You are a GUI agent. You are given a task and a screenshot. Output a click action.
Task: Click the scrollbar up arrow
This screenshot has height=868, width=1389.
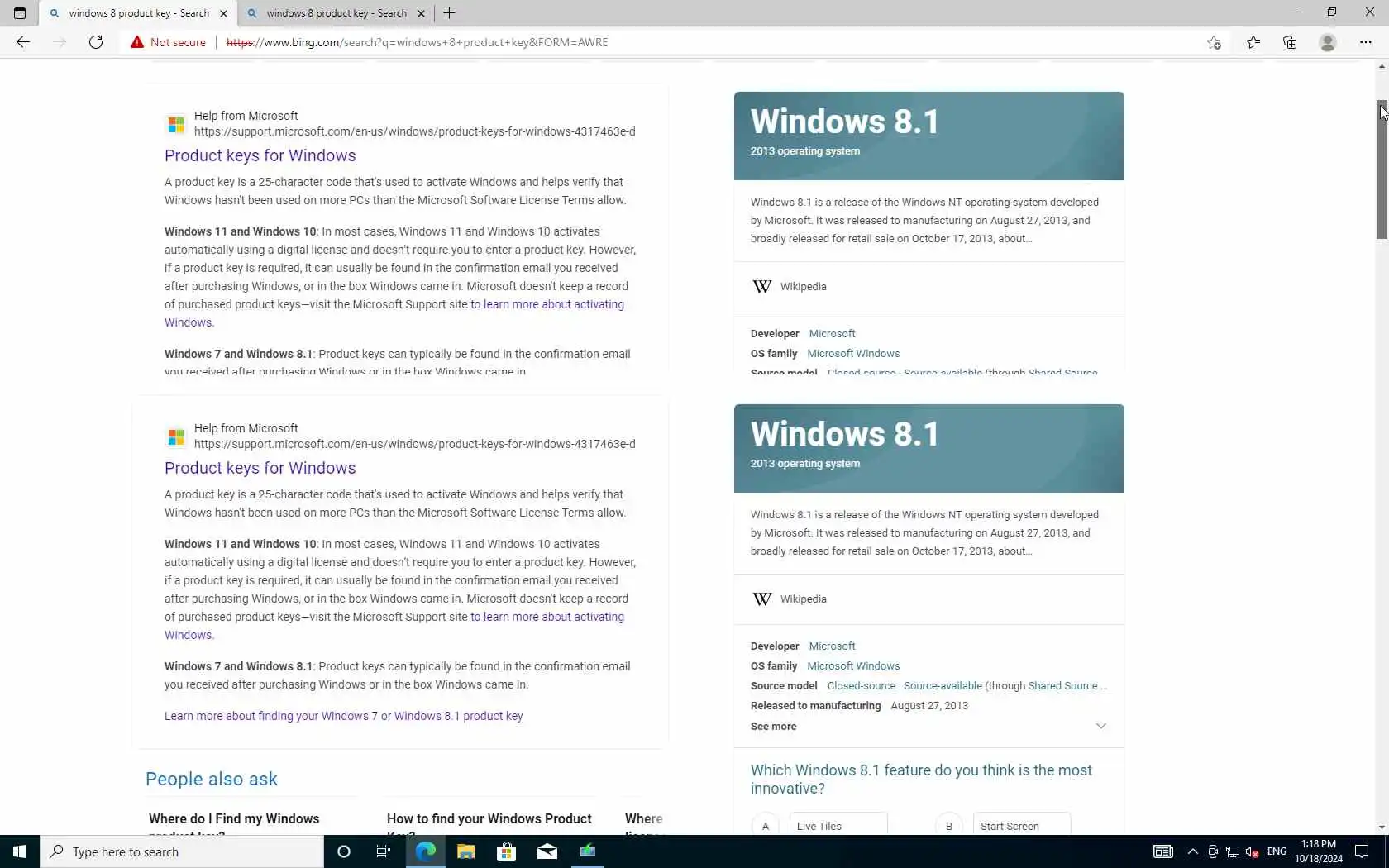coord(1382,66)
